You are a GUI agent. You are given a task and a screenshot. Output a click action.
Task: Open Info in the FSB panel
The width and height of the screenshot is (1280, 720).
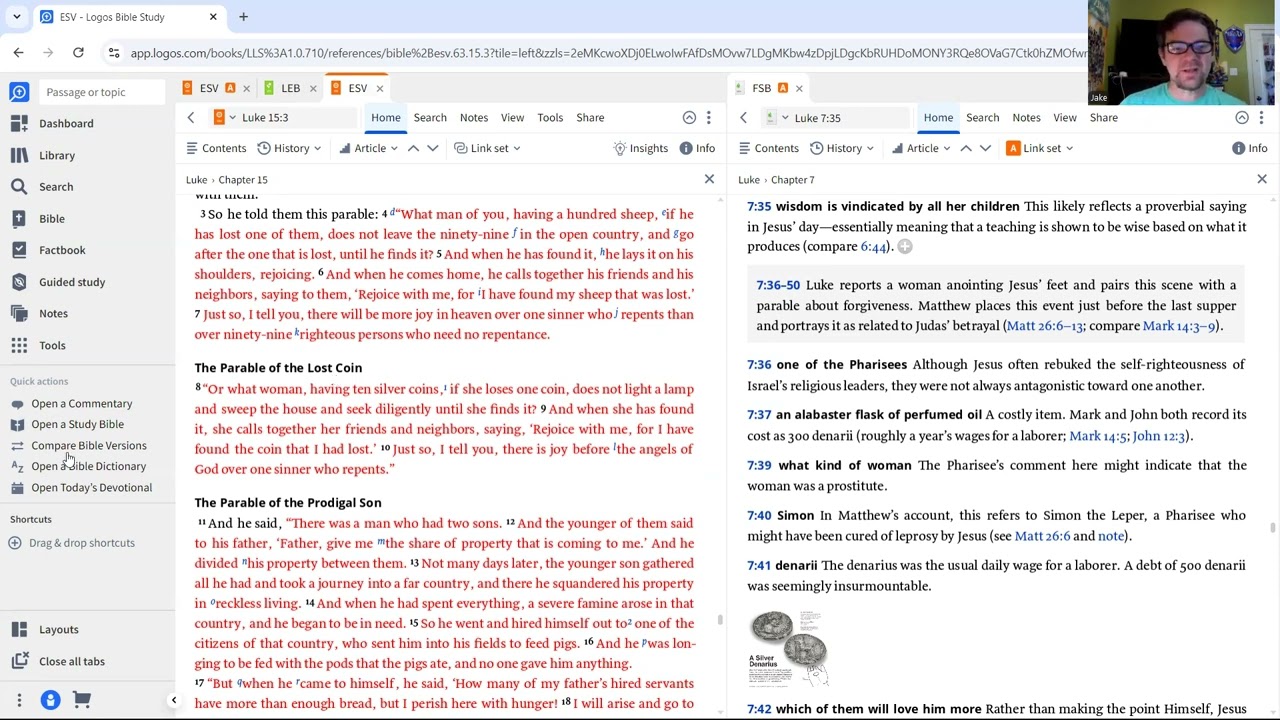[x=1250, y=148]
